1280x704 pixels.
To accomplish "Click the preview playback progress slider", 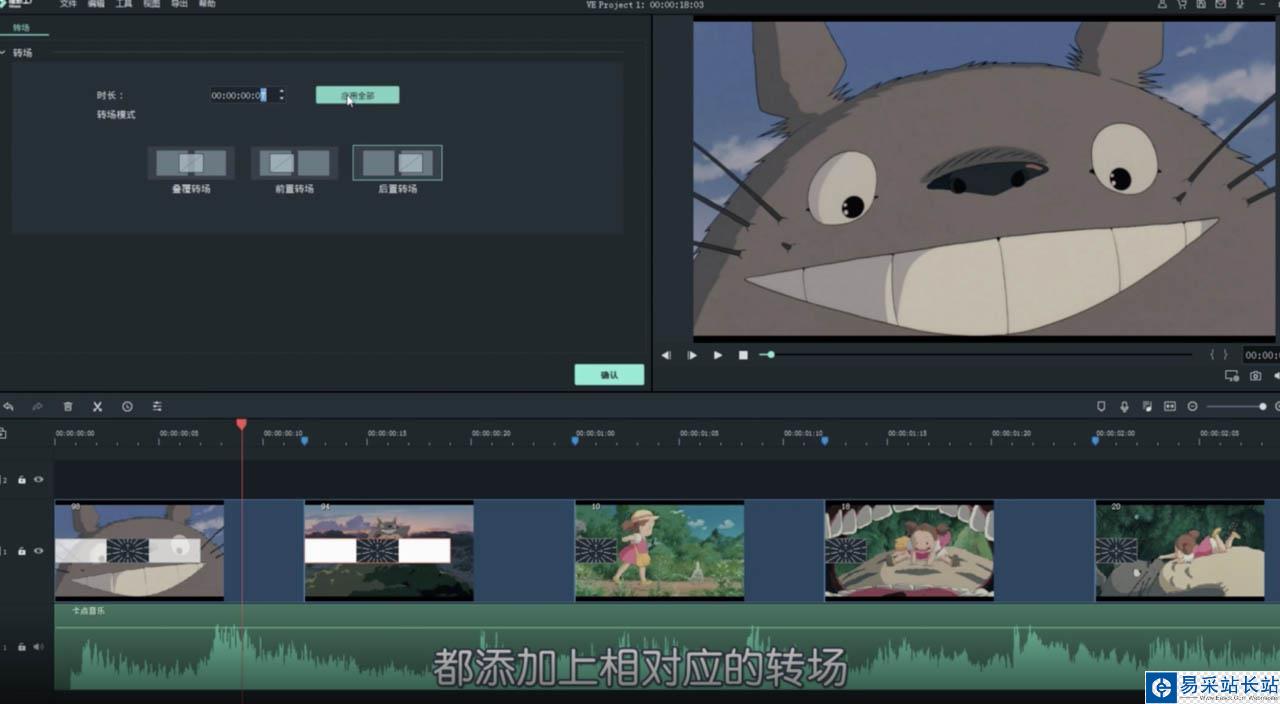I will [975, 354].
